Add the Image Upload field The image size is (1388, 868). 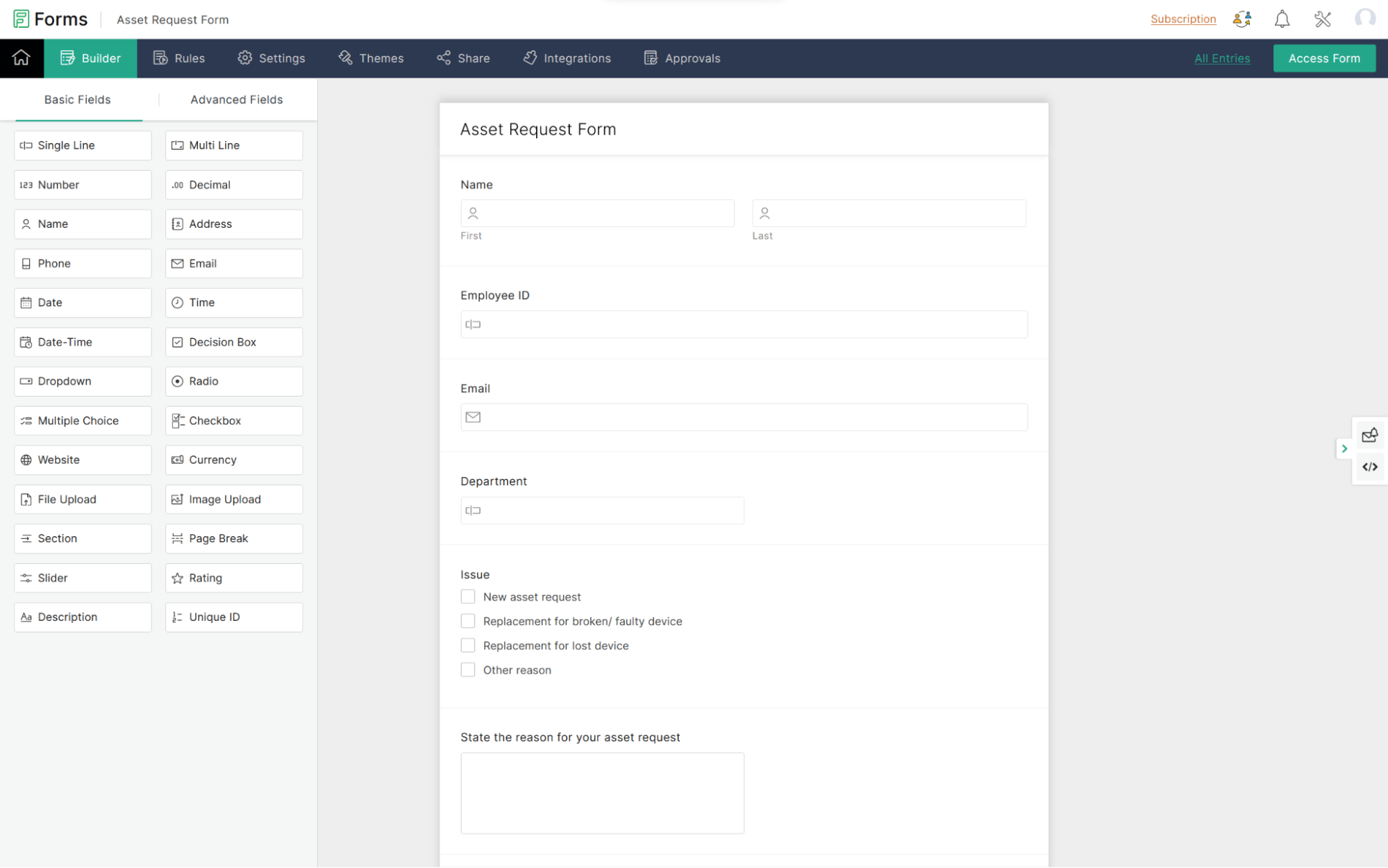[234, 499]
